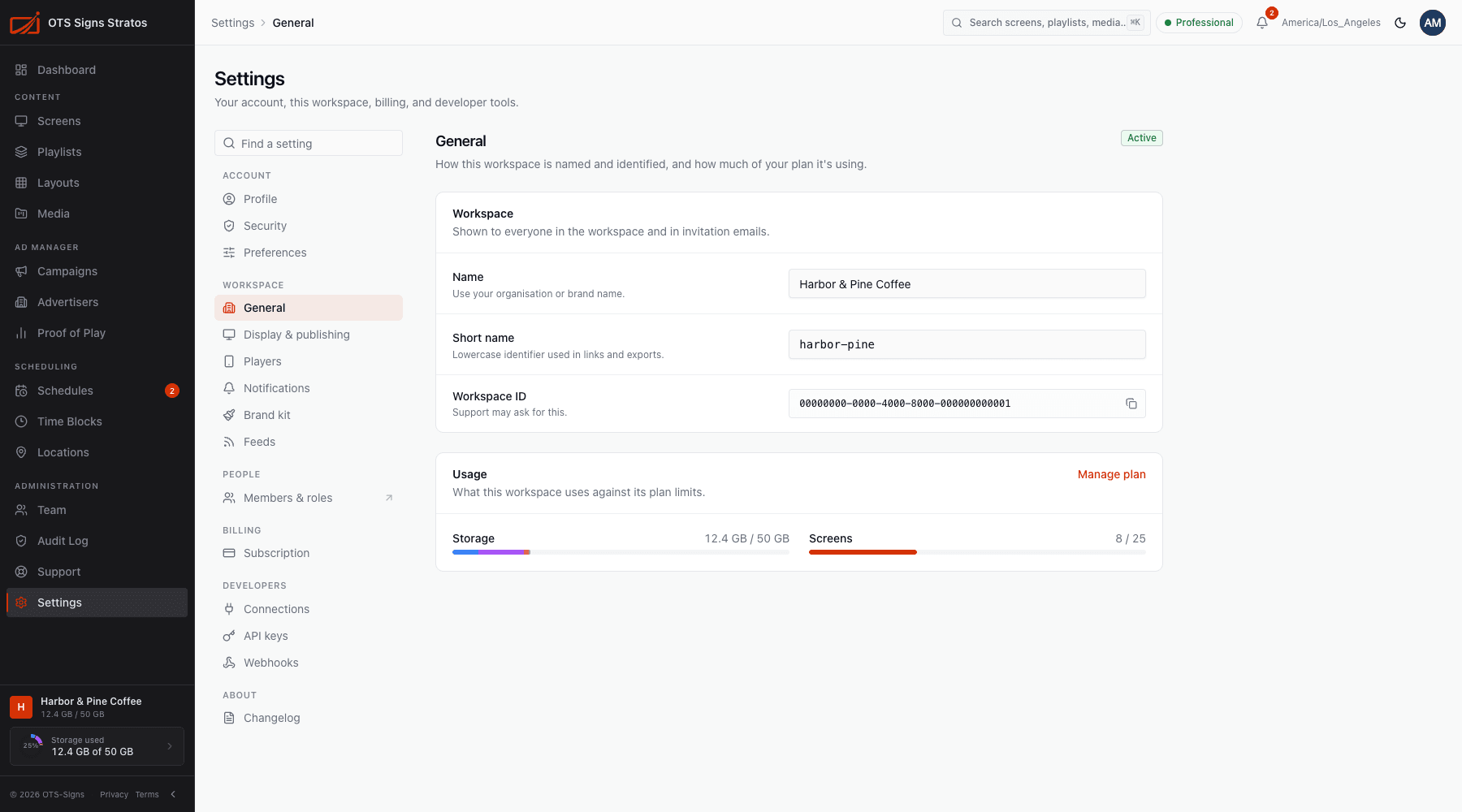
Task: Navigate to Layouts
Action: pyautogui.click(x=97, y=183)
